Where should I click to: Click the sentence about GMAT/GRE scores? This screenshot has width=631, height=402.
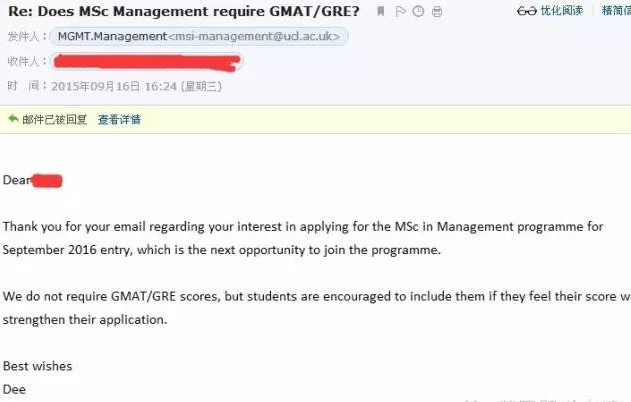pos(317,308)
